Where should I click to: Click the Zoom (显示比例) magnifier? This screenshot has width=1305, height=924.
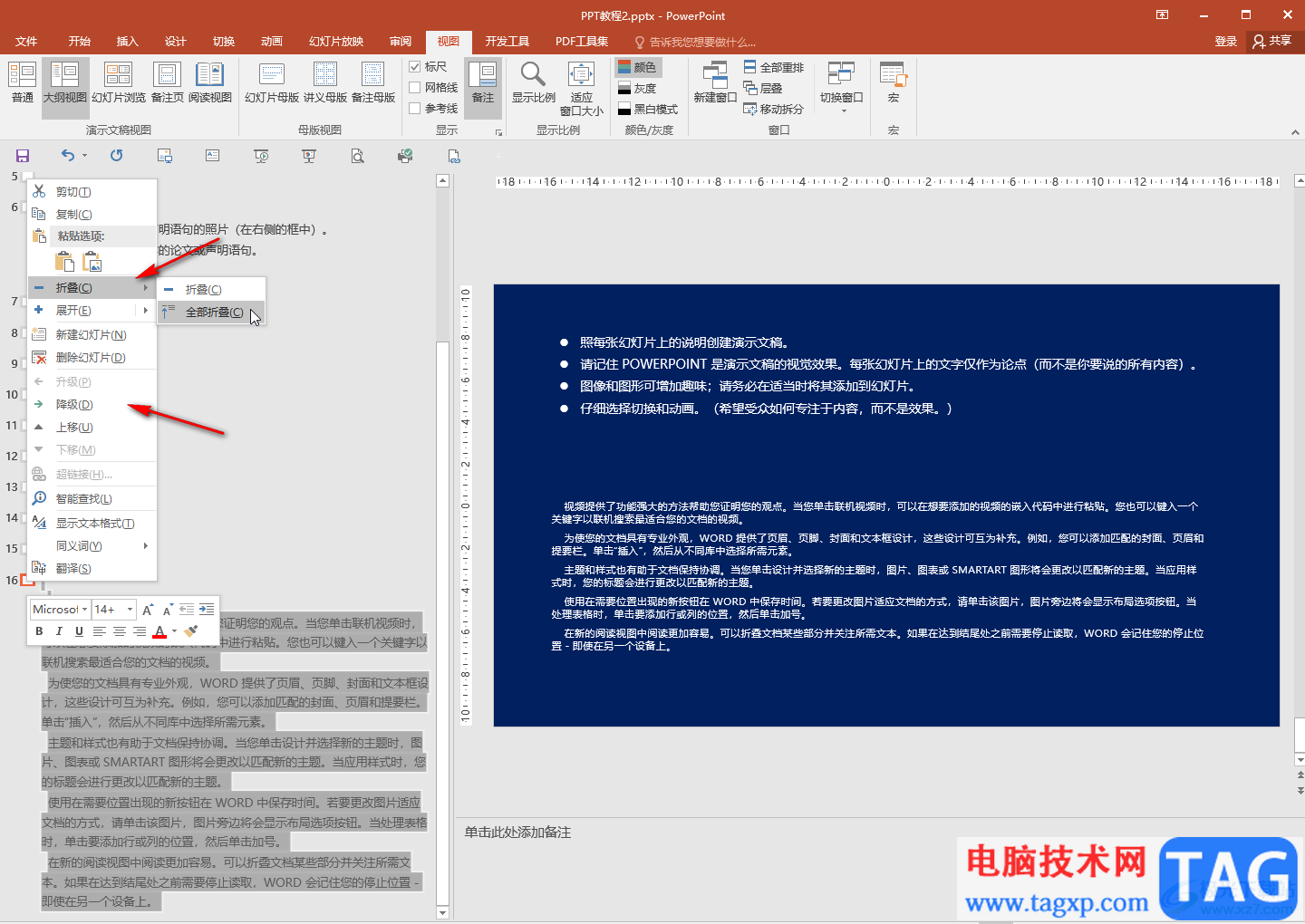[x=534, y=82]
